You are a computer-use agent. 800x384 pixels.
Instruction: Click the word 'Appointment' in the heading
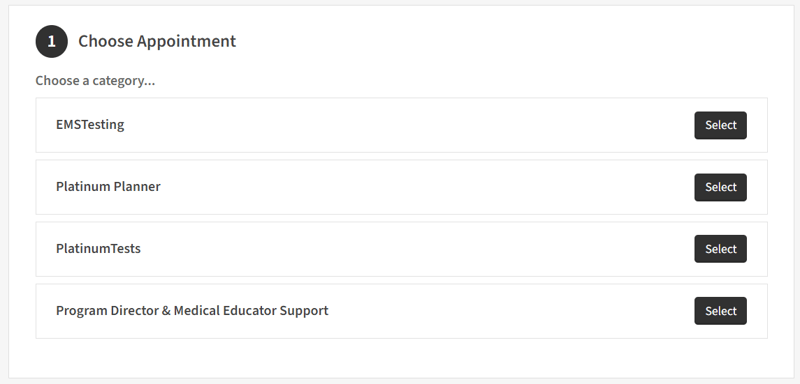(186, 42)
